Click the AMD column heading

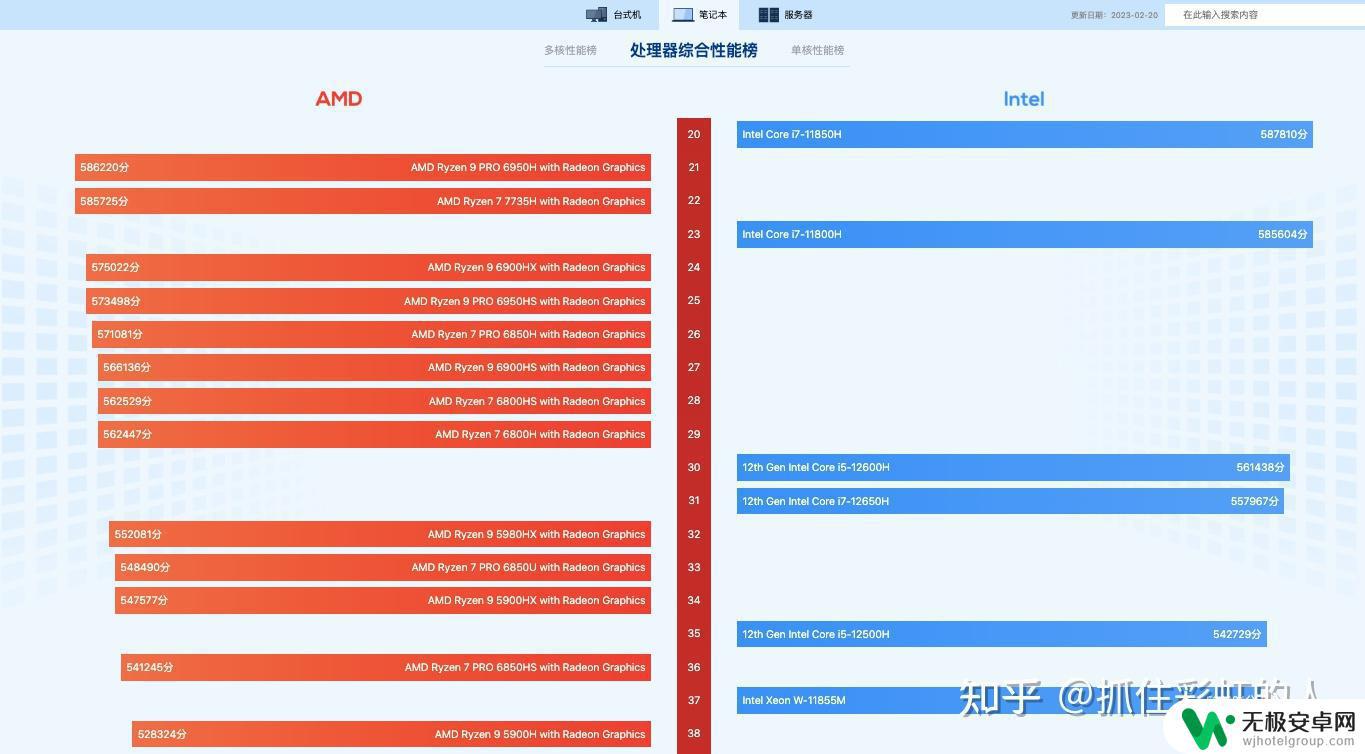tap(339, 98)
